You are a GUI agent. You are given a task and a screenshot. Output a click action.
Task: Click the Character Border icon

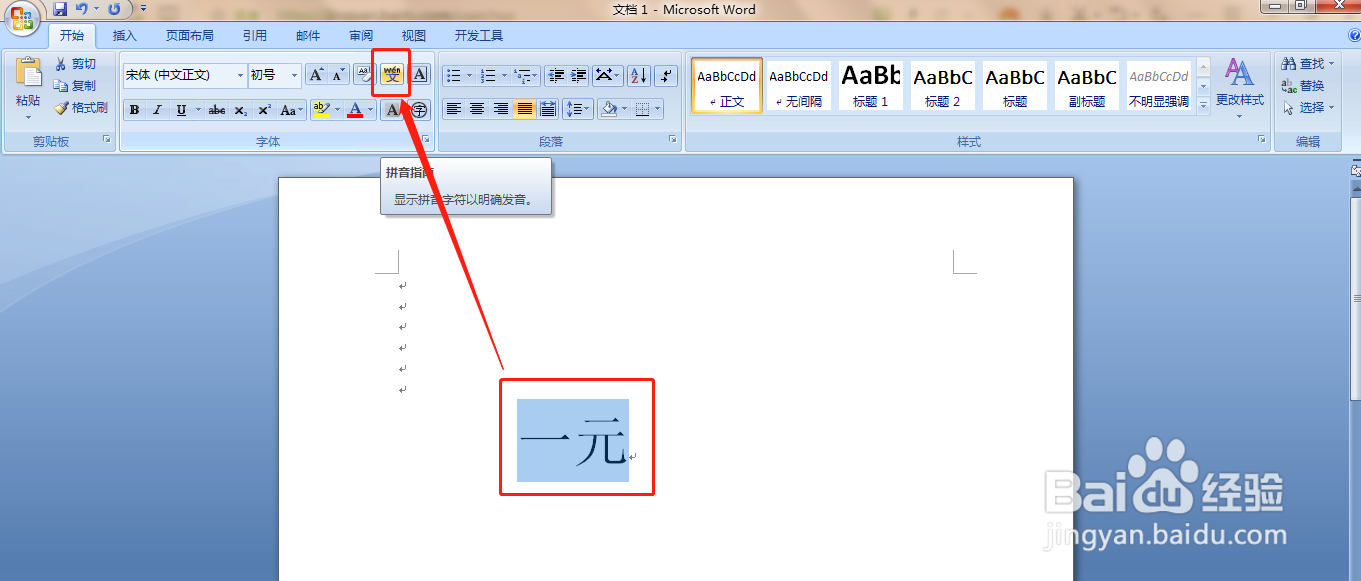coord(418,74)
